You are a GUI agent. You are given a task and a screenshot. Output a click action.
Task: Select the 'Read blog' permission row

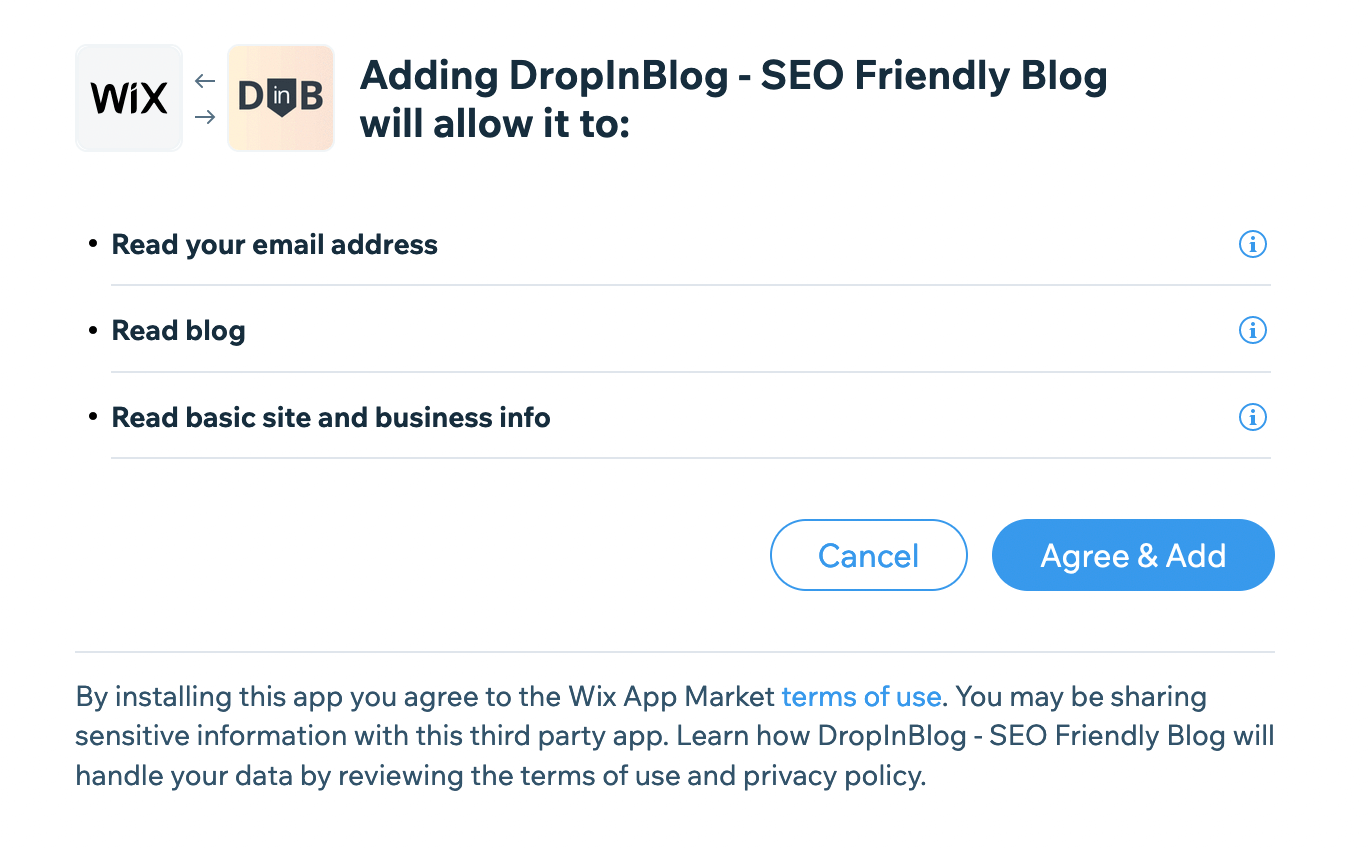point(178,330)
